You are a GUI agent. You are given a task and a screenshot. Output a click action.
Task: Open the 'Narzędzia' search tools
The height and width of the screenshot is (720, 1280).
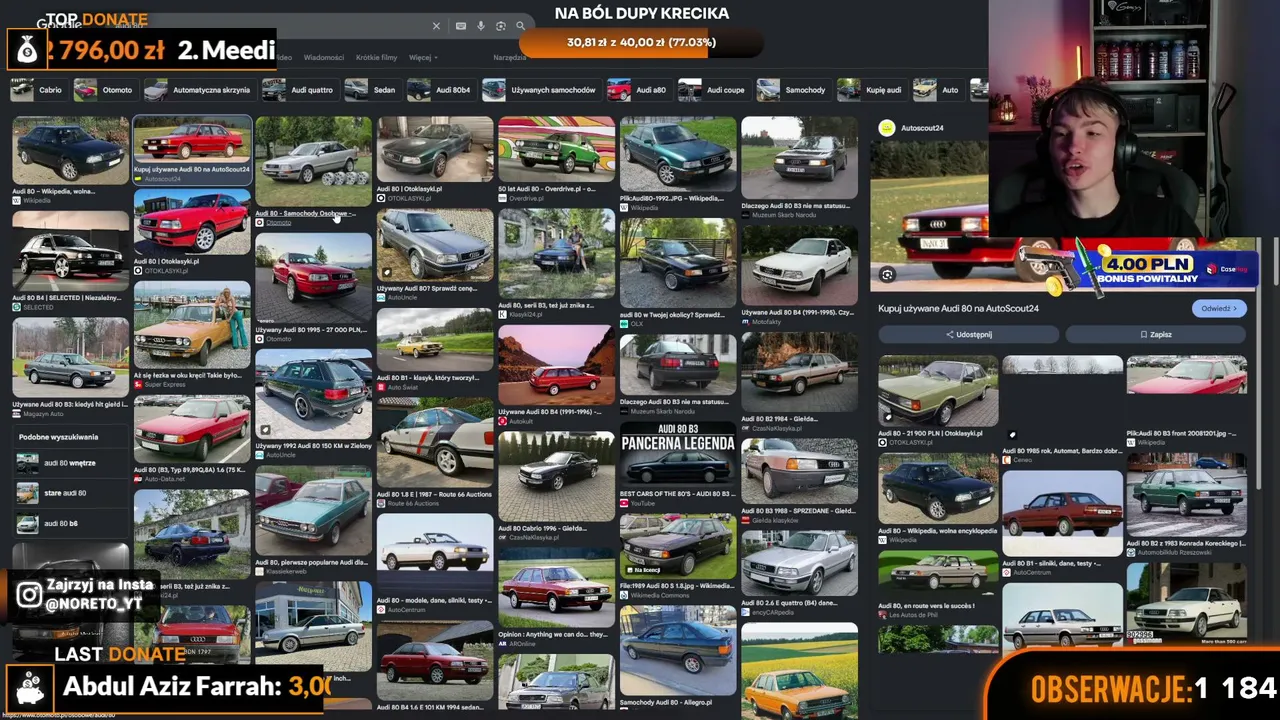(509, 57)
